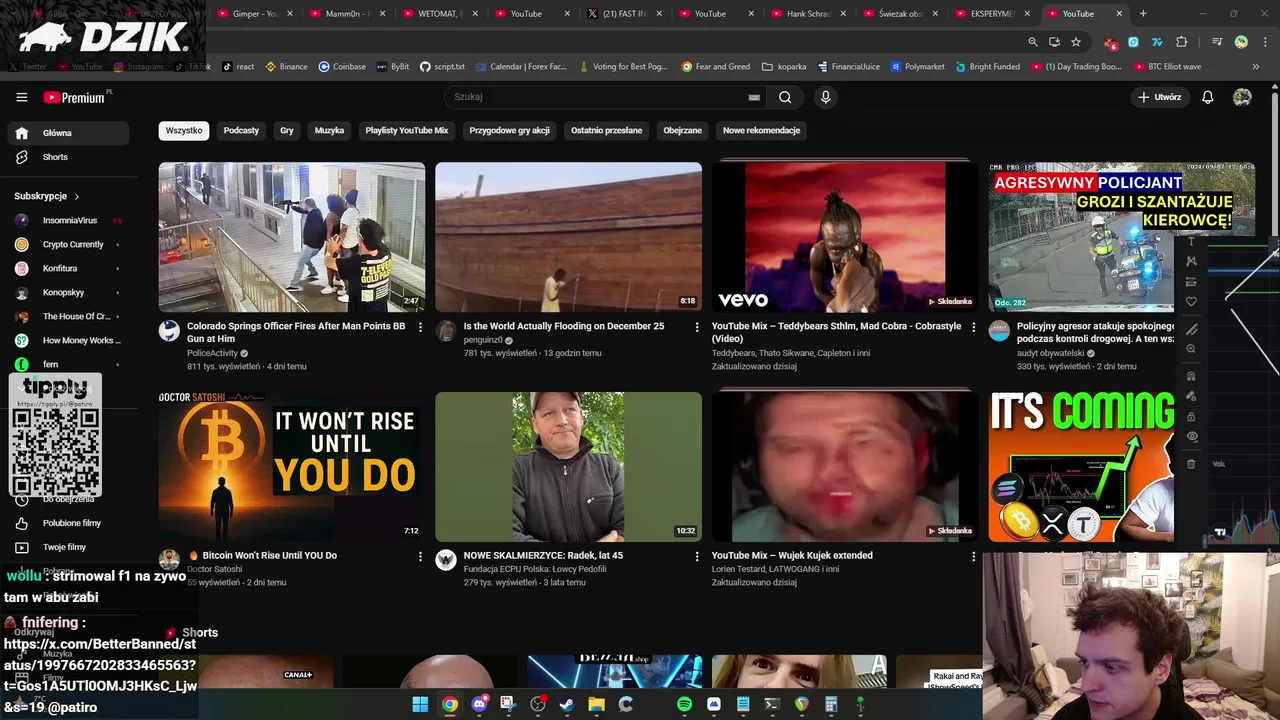Select the text tool in the chart overlay toolbar
This screenshot has width=1280, height=720.
click(1191, 241)
